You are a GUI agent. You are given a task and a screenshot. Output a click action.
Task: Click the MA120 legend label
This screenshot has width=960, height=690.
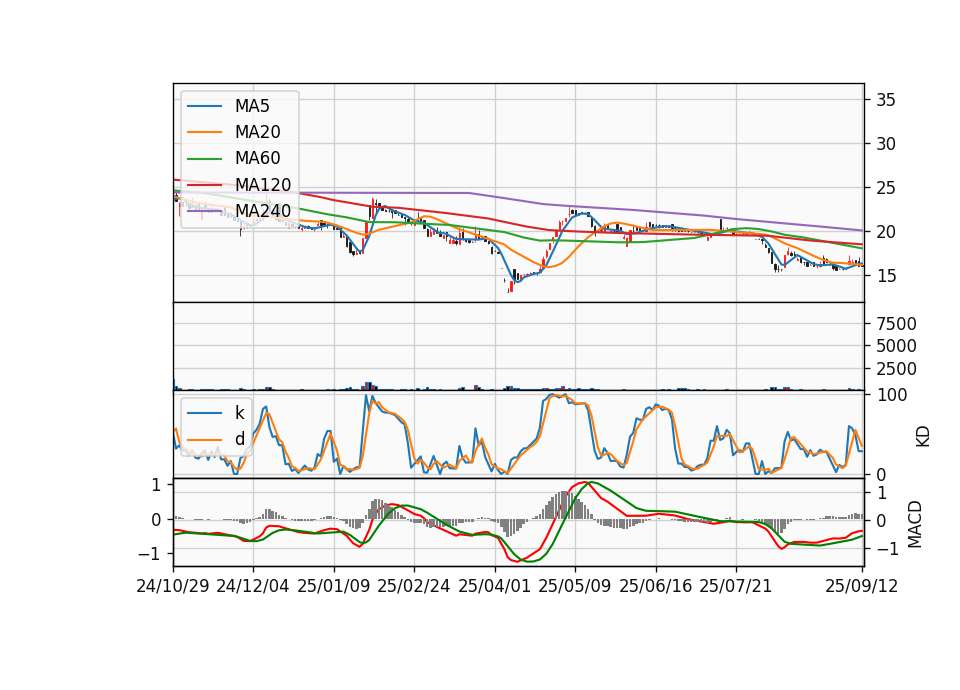[263, 185]
